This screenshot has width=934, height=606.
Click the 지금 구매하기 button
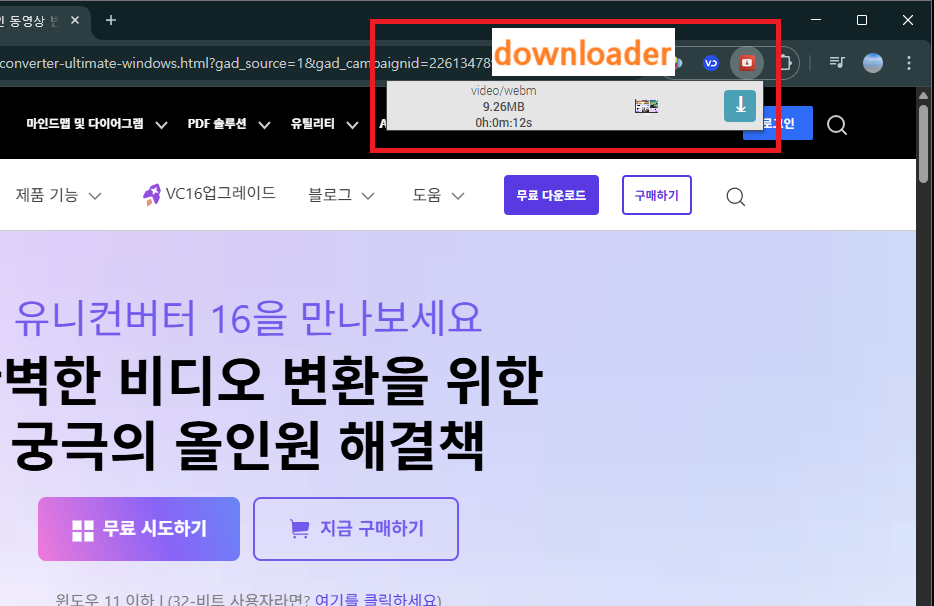click(356, 529)
